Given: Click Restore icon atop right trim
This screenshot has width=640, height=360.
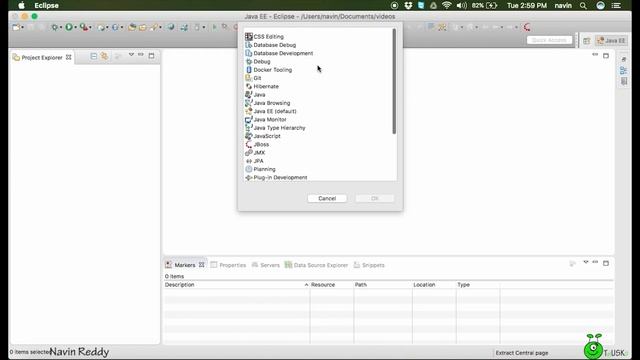Looking at the screenshot, I should (x=624, y=60).
